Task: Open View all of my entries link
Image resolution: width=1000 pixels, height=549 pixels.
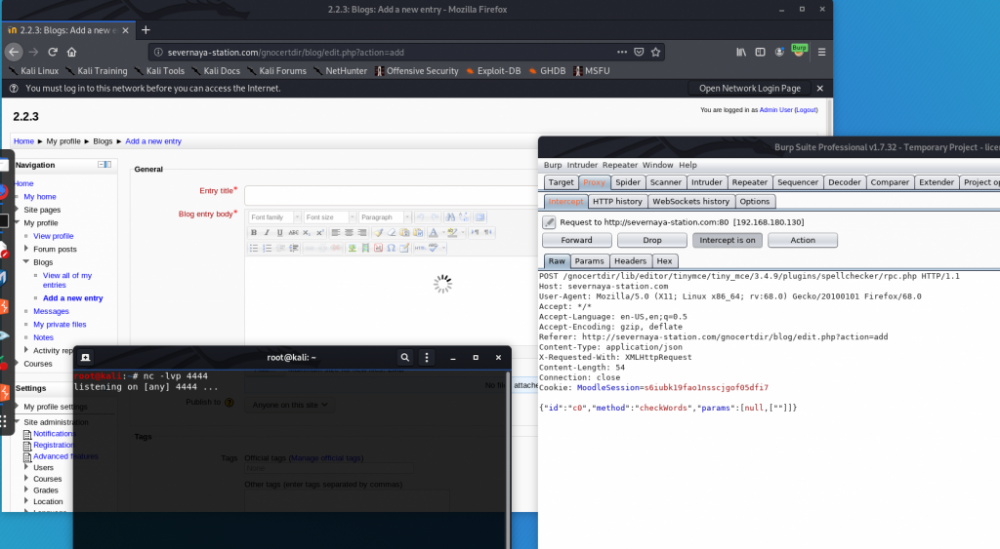Action: 67,280
